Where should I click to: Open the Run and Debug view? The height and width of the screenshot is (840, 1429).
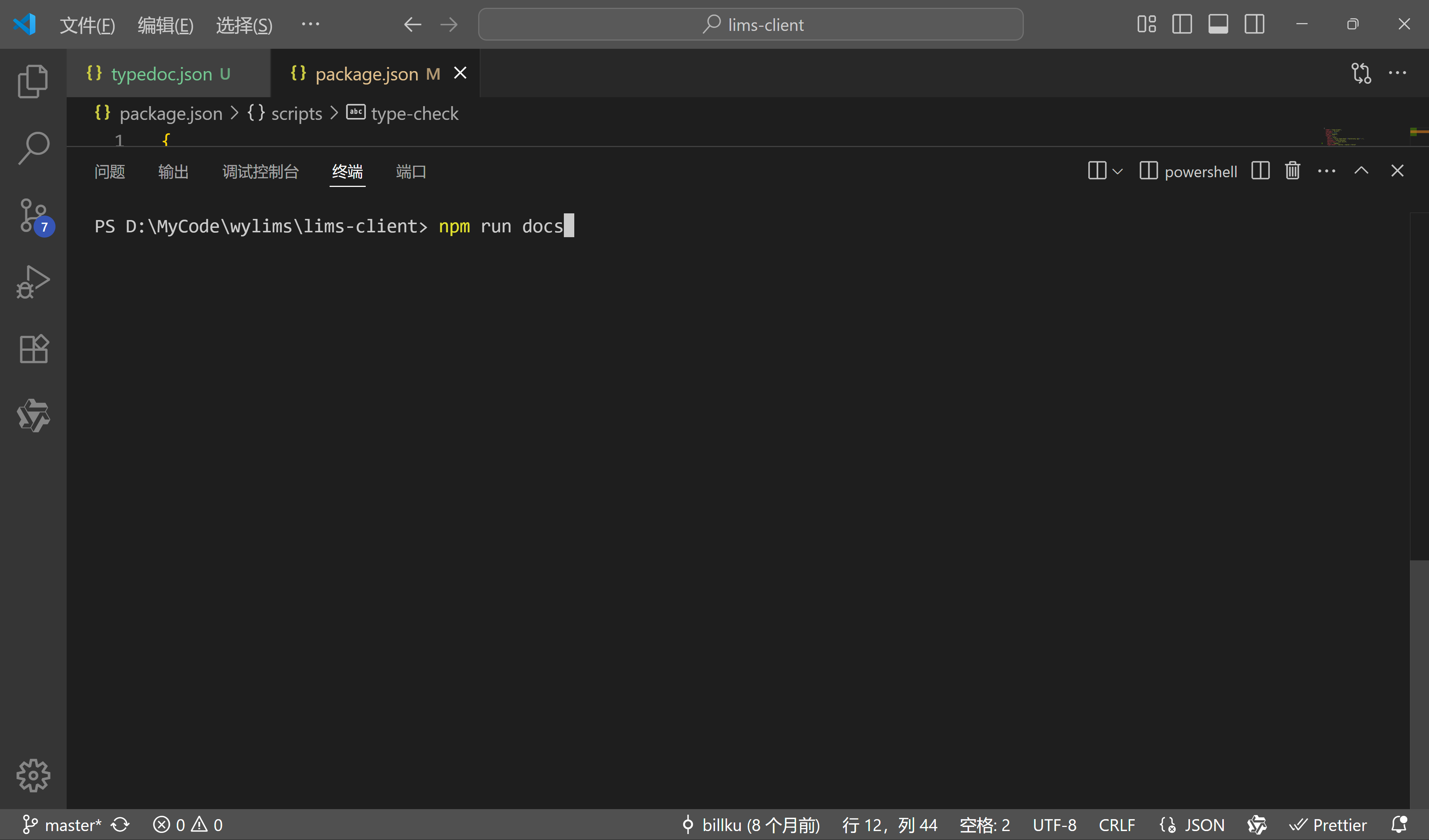pos(32,282)
